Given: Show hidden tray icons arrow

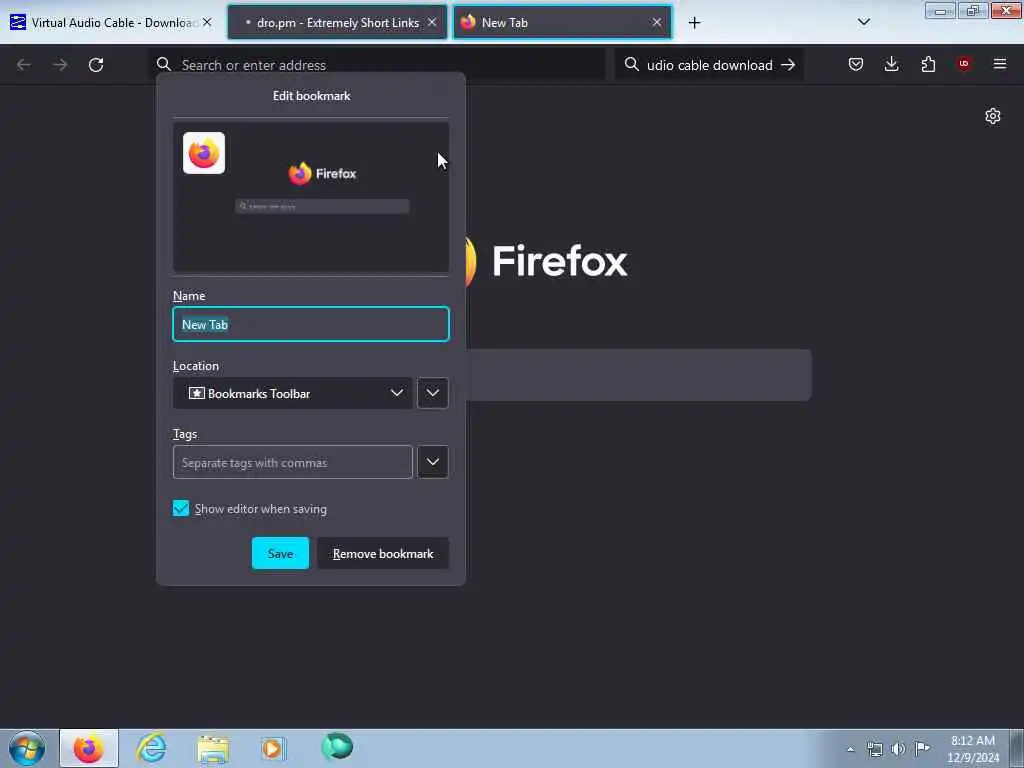Looking at the screenshot, I should tap(850, 750).
